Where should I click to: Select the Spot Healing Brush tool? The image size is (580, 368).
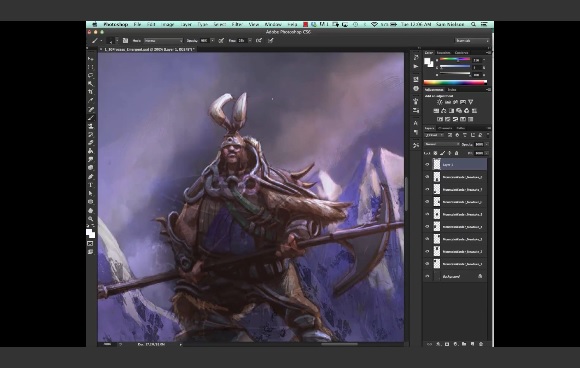[x=90, y=109]
